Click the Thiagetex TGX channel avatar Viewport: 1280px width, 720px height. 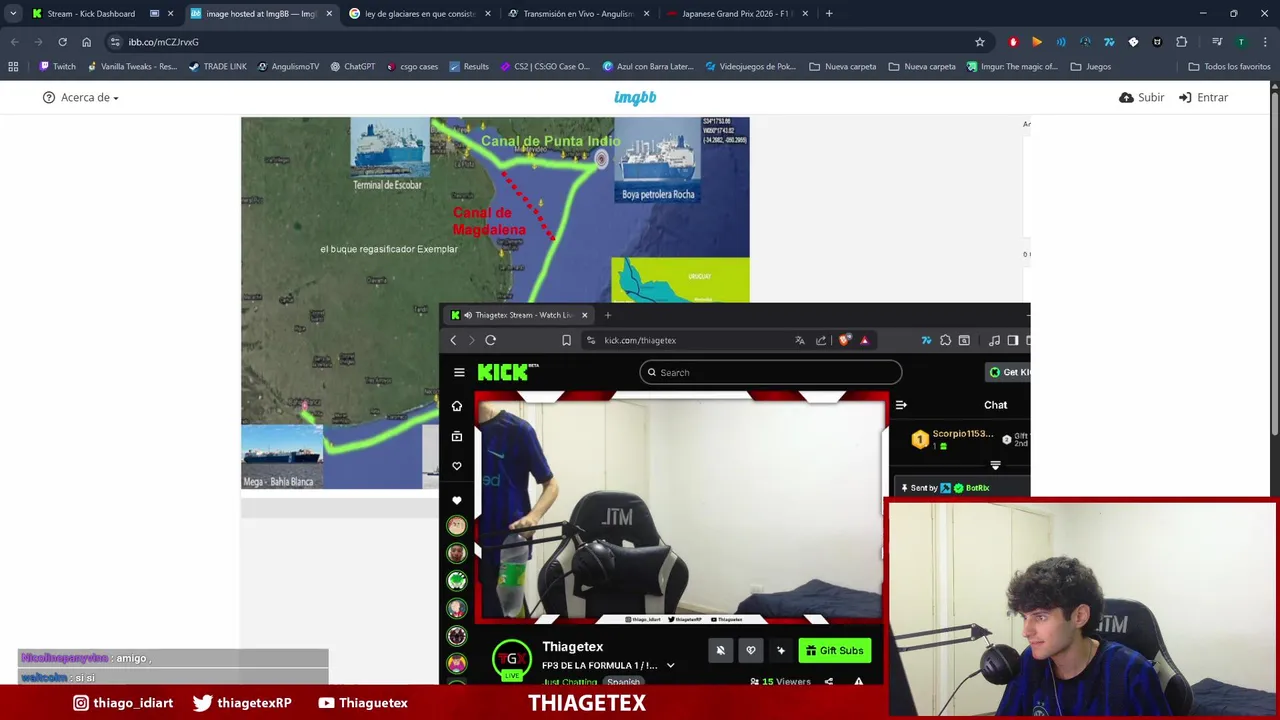point(512,659)
